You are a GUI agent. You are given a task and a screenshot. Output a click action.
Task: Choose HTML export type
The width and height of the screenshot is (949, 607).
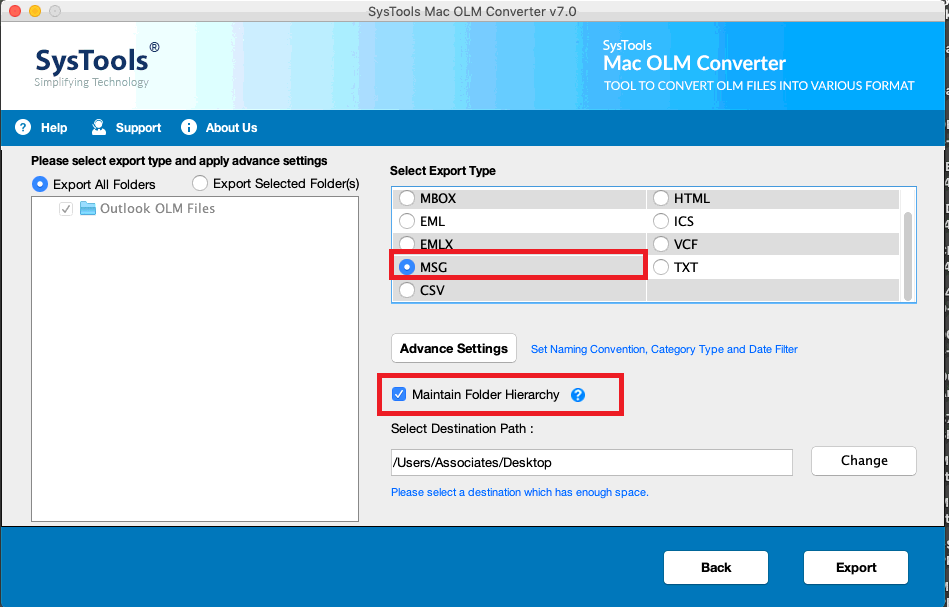click(x=661, y=198)
